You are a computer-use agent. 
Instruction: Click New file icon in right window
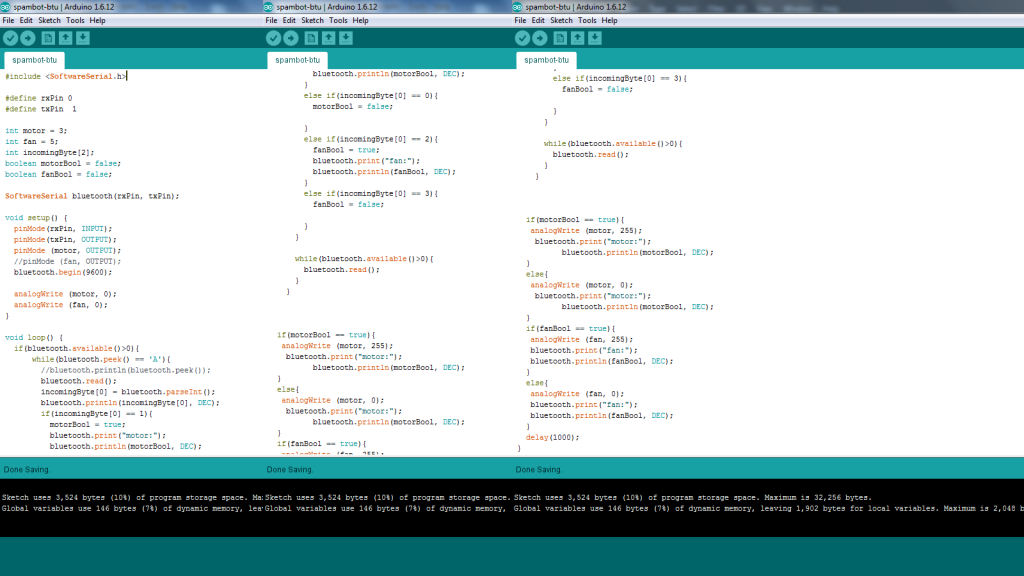click(560, 38)
